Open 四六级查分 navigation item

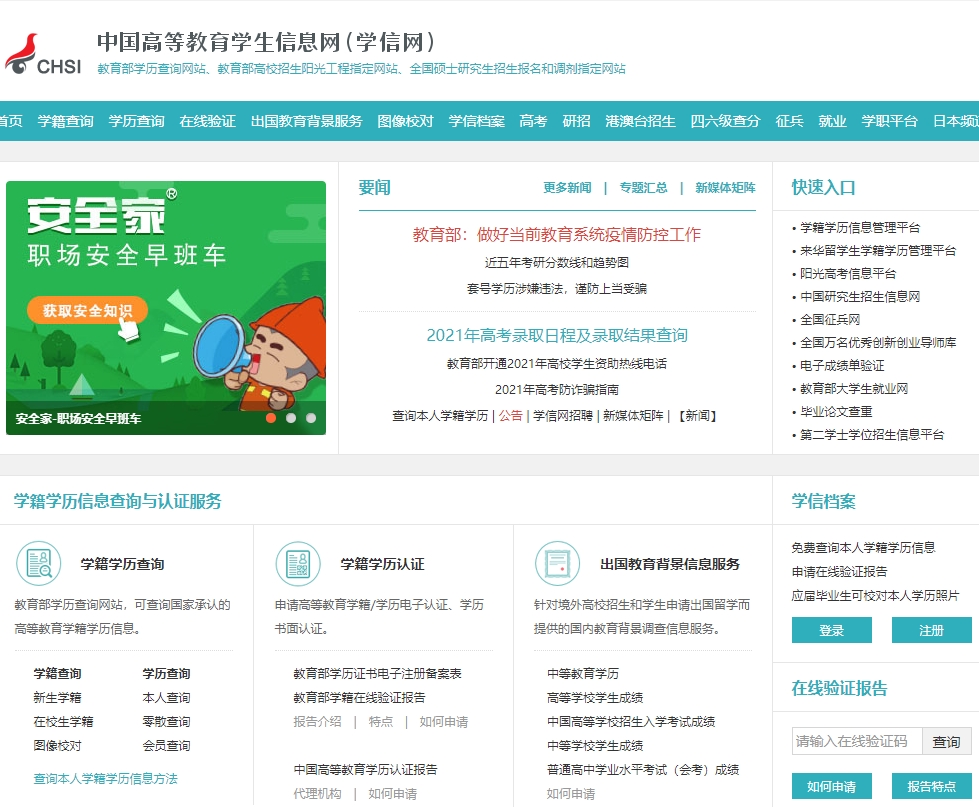click(x=726, y=121)
